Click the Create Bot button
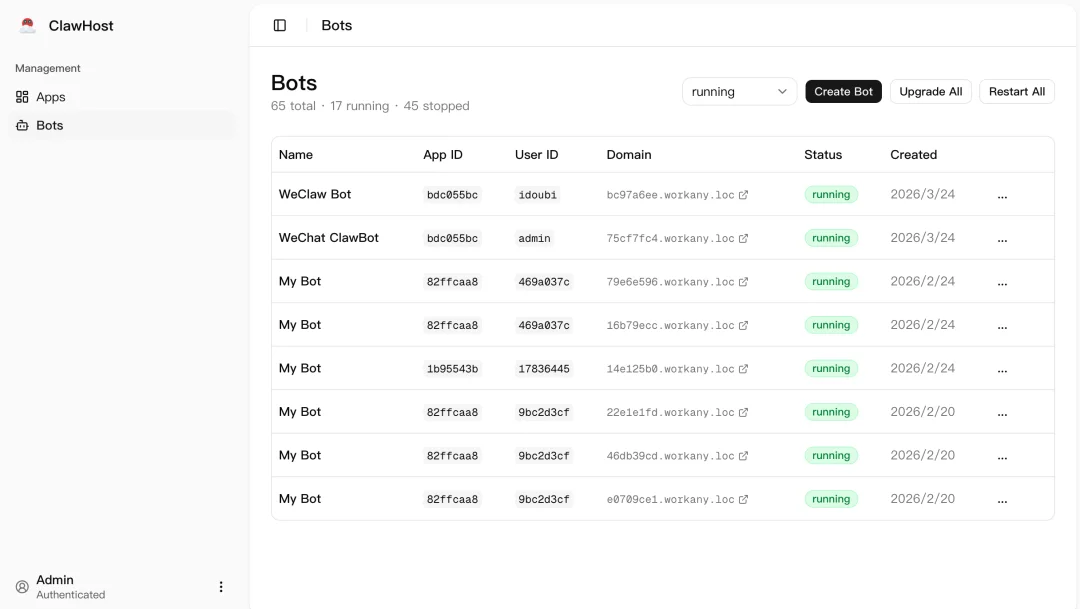 [843, 91]
